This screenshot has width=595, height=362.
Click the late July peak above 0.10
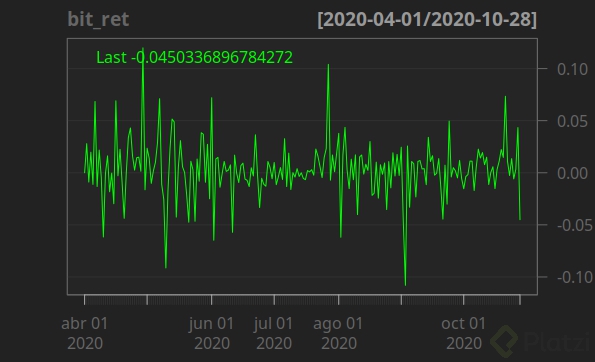328,65
